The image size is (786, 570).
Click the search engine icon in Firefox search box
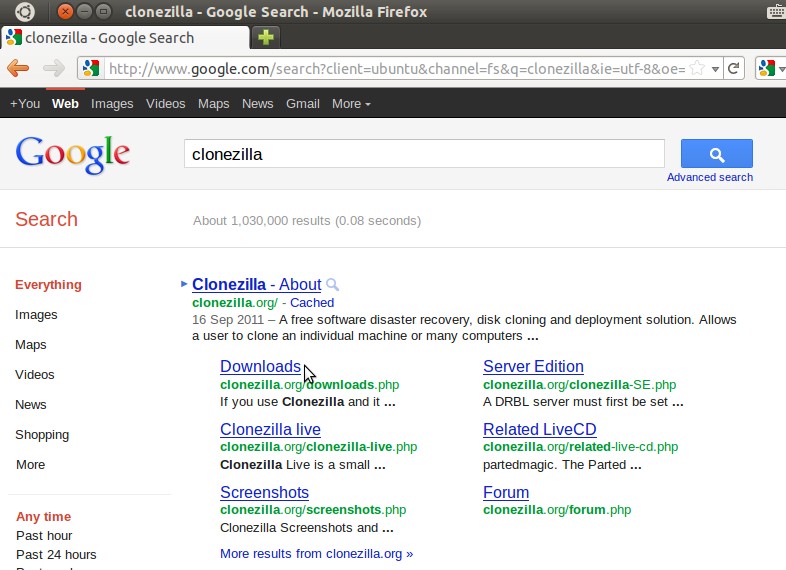pos(766,68)
